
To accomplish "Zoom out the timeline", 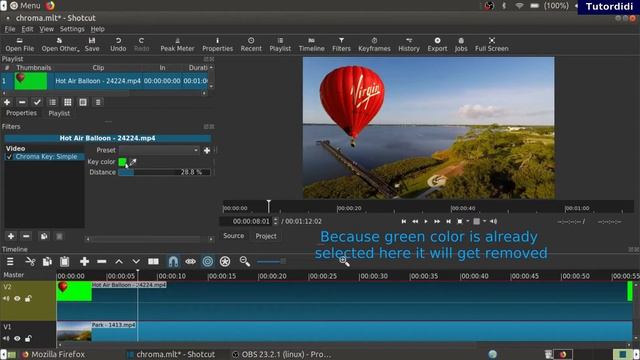I will (x=245, y=261).
